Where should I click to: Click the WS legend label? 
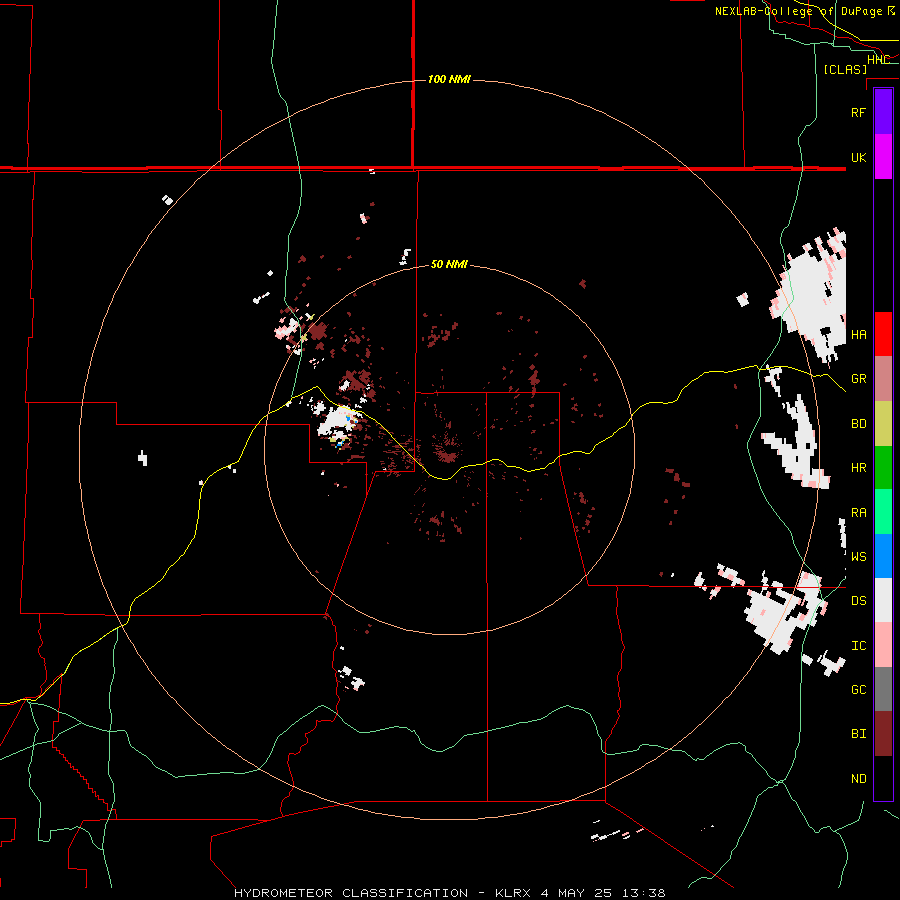point(858,556)
